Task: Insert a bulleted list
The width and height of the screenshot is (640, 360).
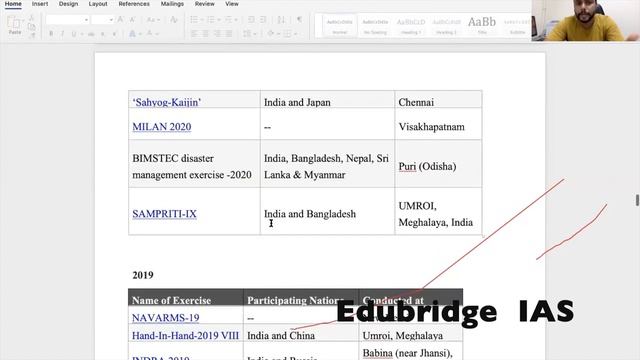Action: pyautogui.click(x=194, y=20)
